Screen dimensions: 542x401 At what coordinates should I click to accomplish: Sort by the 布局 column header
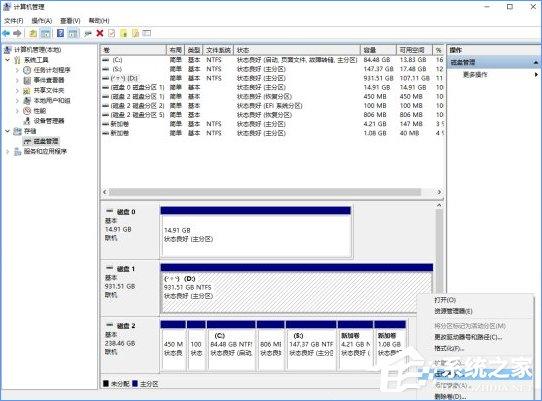(x=176, y=50)
